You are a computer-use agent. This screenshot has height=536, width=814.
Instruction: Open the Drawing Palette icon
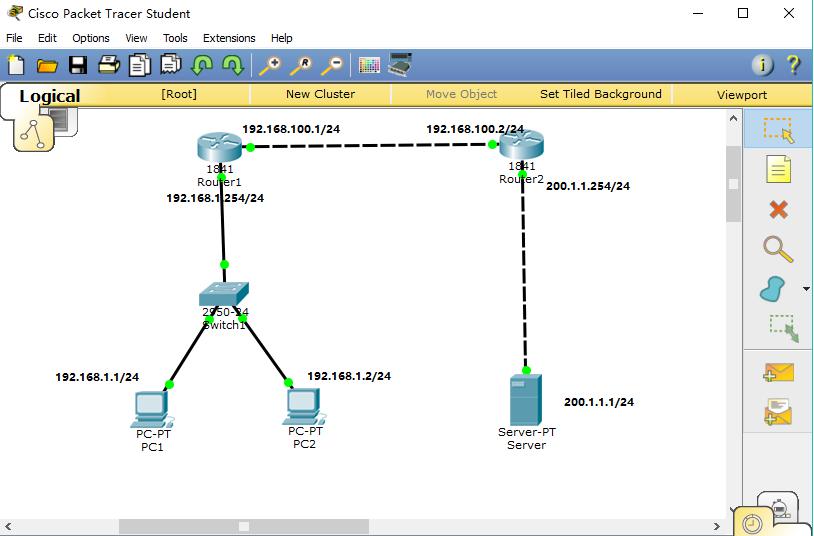[370, 65]
